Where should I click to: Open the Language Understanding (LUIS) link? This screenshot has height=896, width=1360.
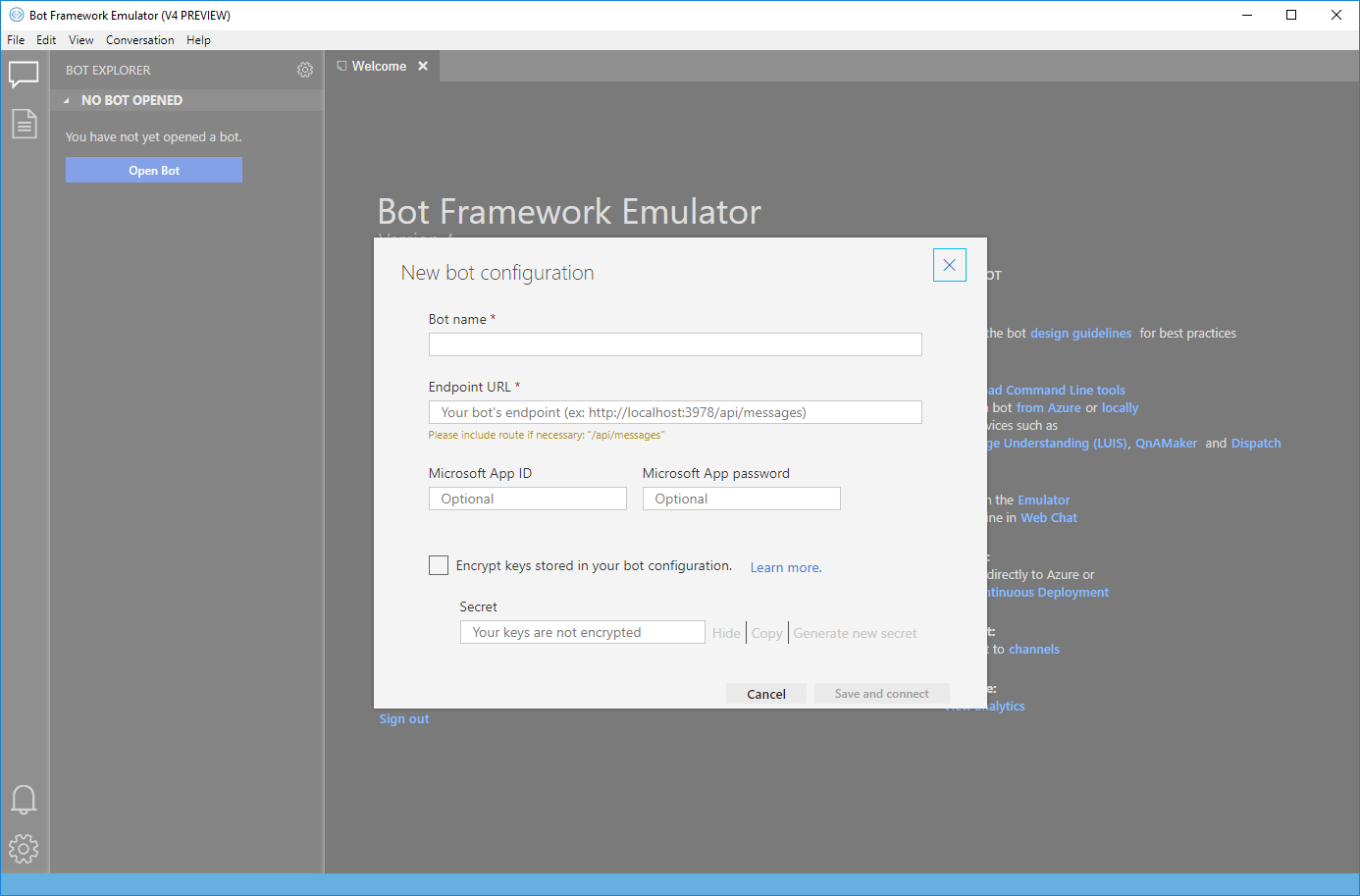tap(1058, 444)
